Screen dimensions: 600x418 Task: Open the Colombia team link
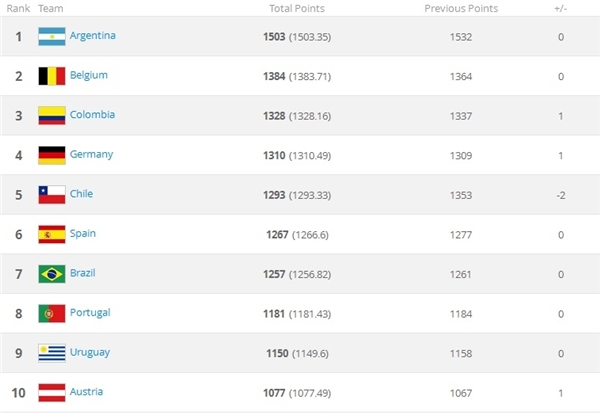(92, 114)
